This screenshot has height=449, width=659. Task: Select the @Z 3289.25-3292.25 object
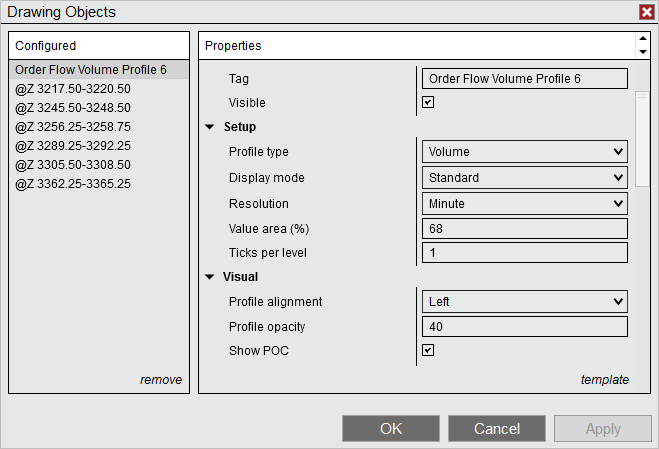coord(73,146)
